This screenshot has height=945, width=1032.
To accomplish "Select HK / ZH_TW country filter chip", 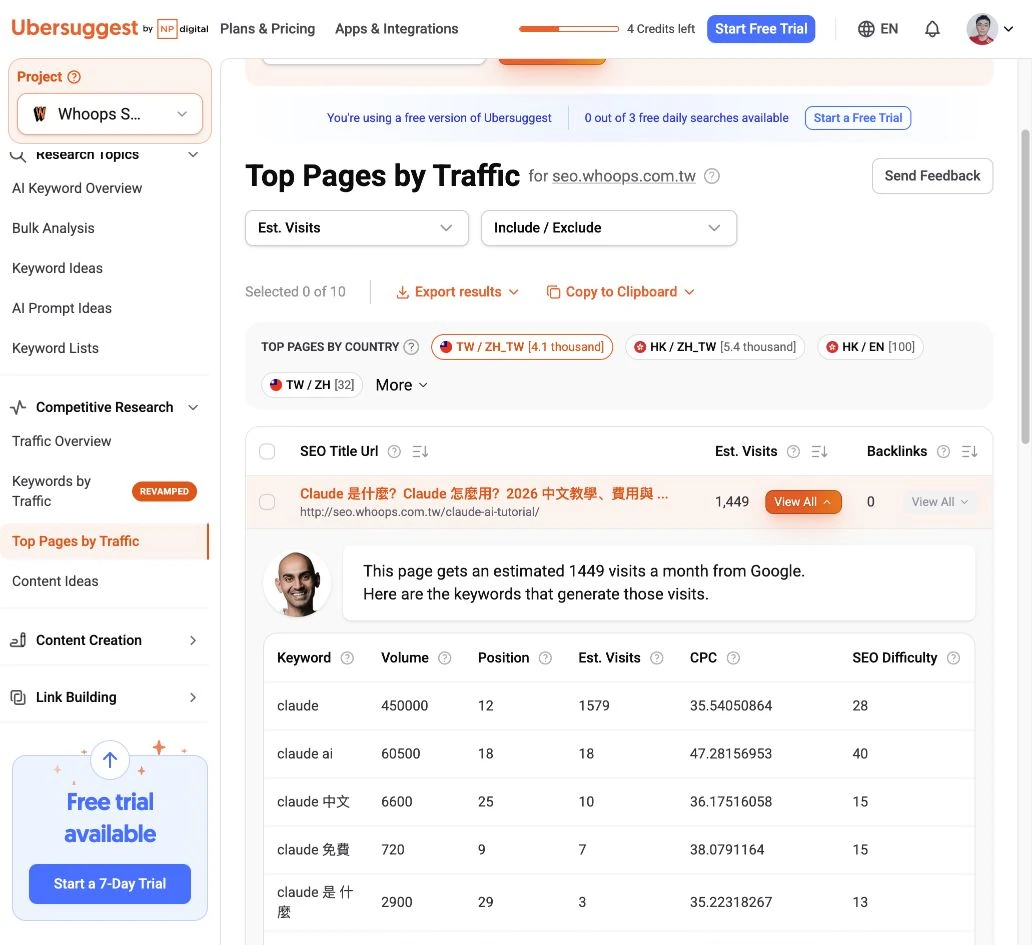I will coord(715,347).
